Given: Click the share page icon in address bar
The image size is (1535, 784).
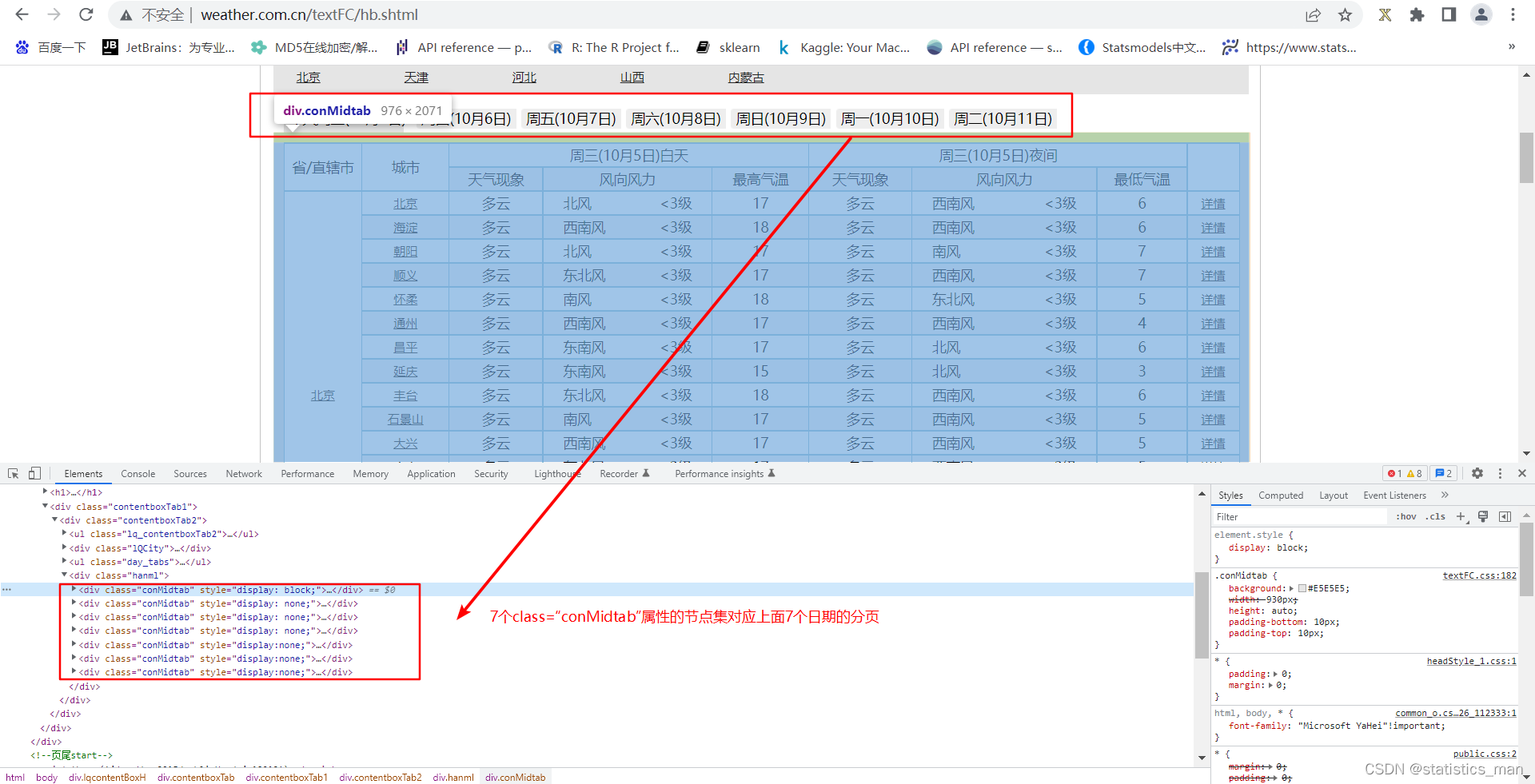Looking at the screenshot, I should tap(1313, 15).
